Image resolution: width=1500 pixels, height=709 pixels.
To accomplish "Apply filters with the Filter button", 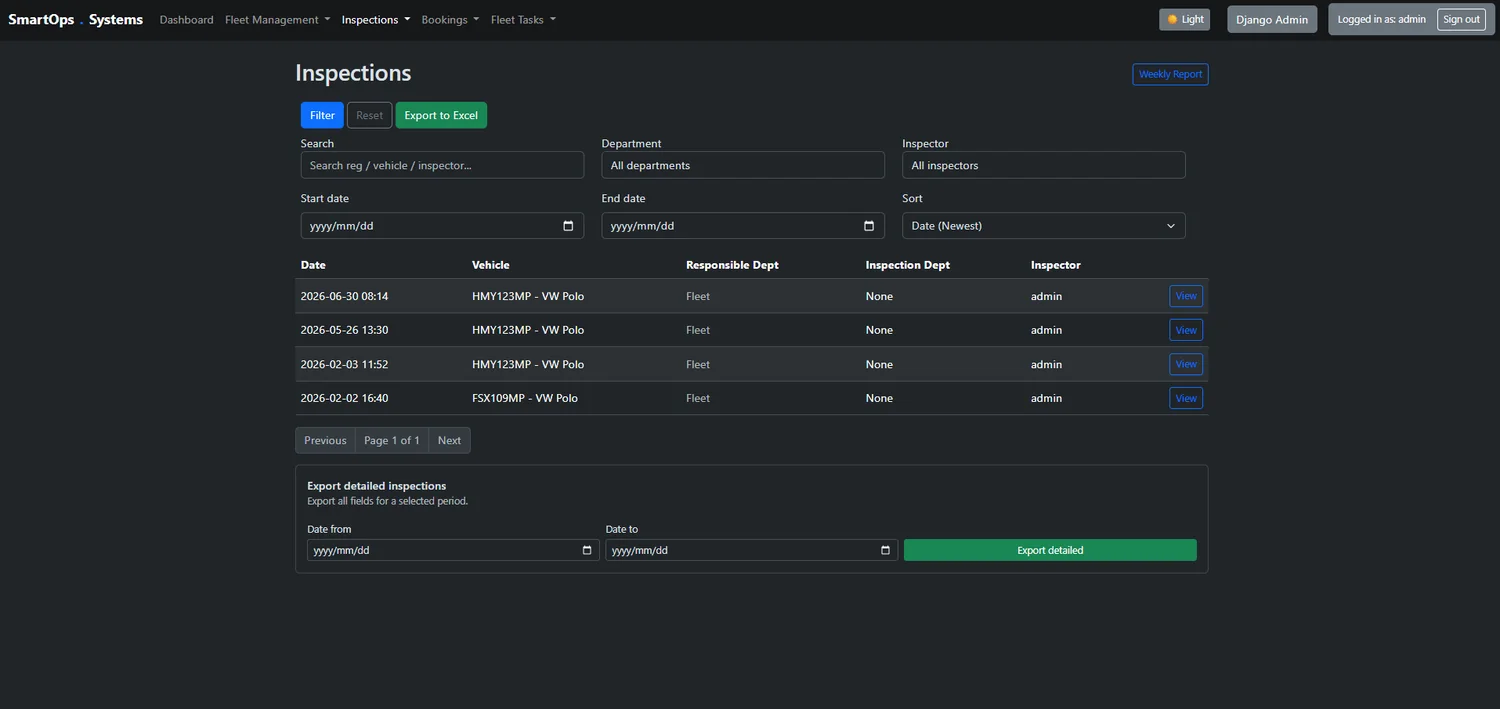I will [x=322, y=115].
